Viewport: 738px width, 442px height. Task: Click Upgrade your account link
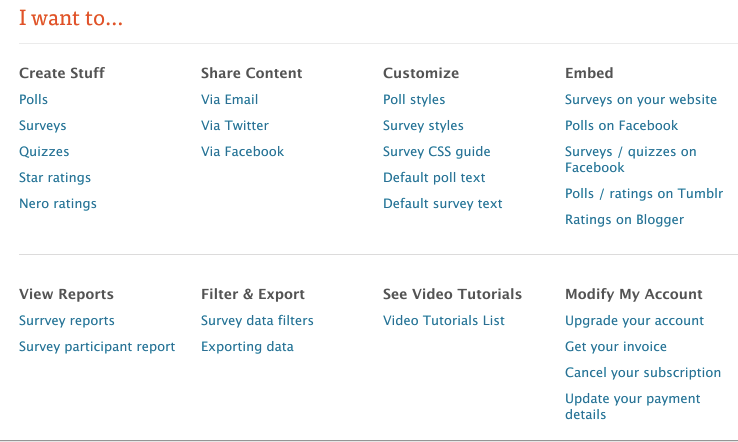[x=634, y=321]
